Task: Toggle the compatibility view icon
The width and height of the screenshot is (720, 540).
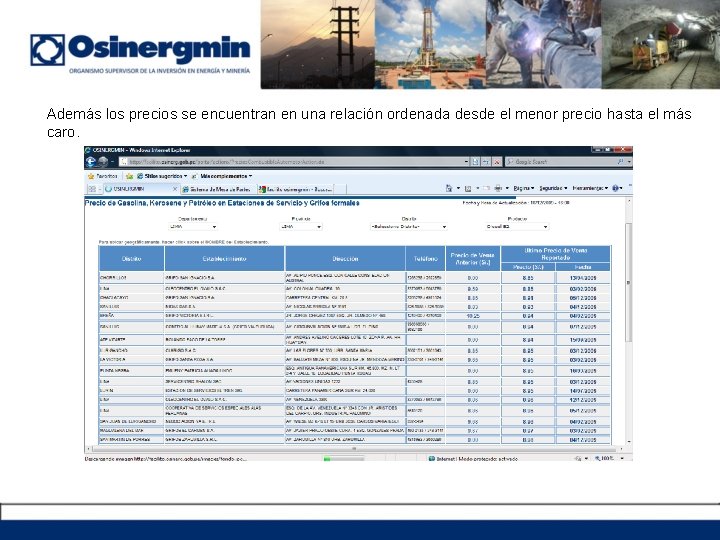Action: click(475, 162)
